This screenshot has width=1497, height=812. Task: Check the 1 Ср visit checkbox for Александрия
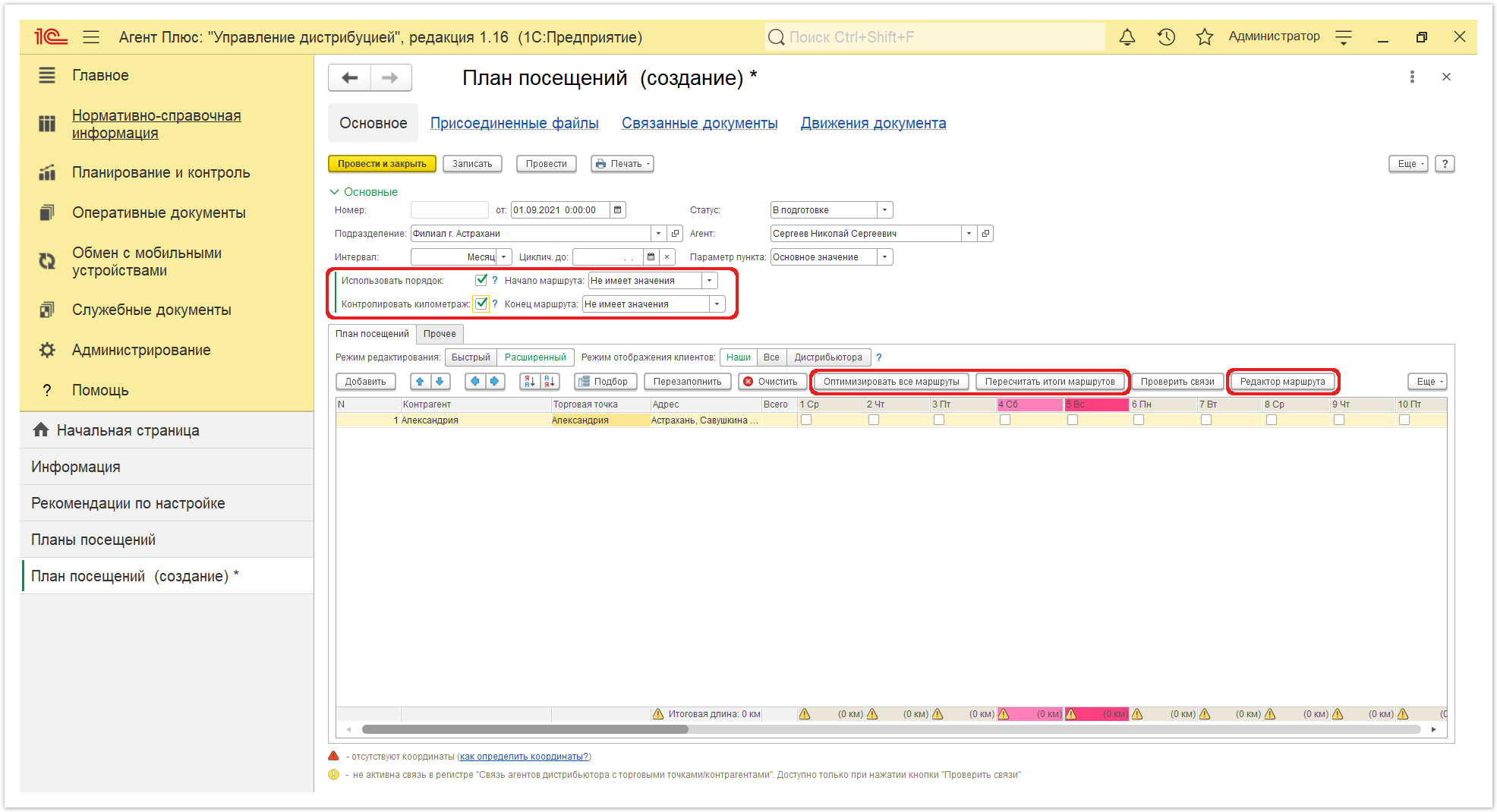[806, 420]
